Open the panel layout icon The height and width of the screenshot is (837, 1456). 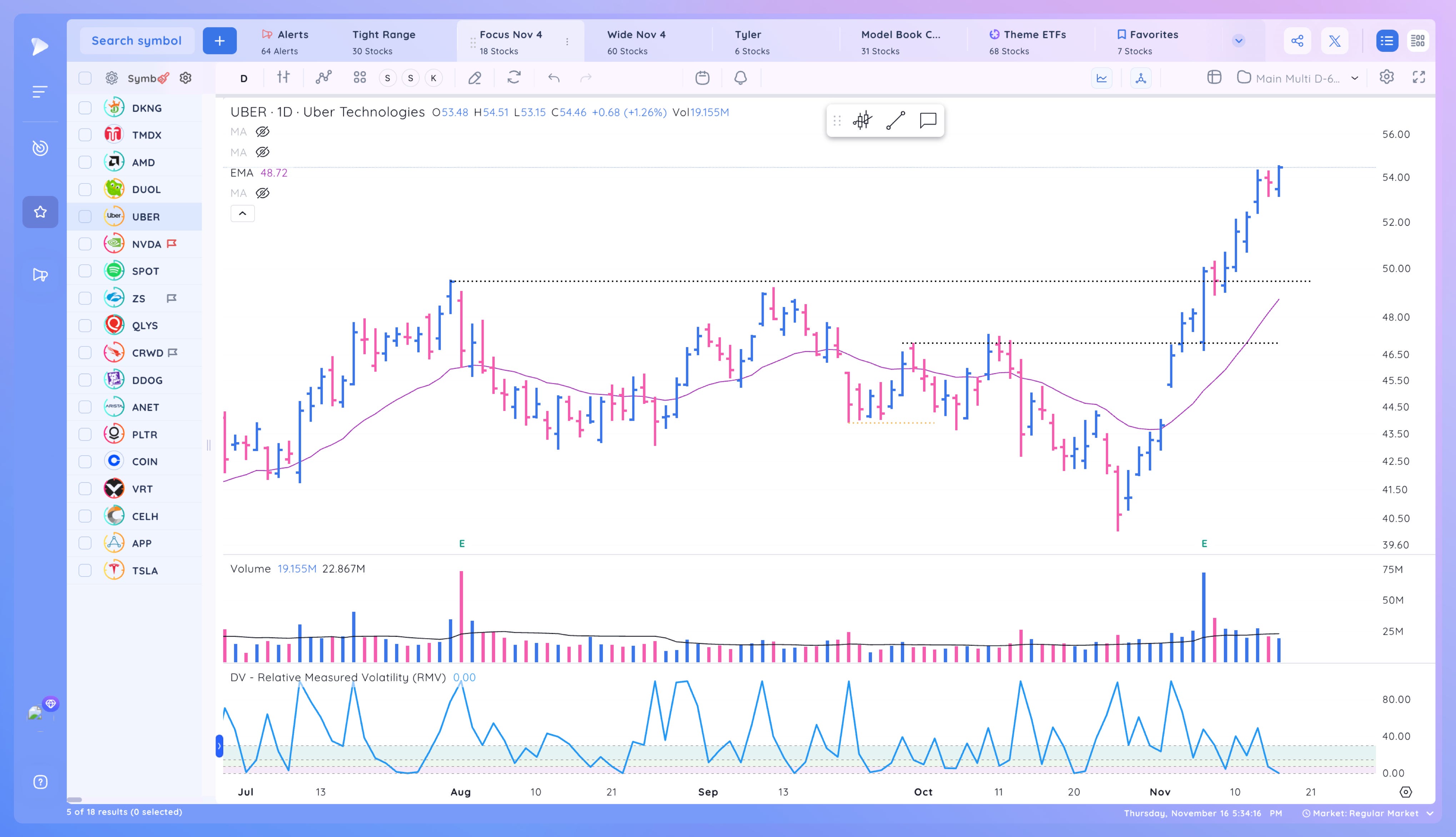click(1214, 77)
